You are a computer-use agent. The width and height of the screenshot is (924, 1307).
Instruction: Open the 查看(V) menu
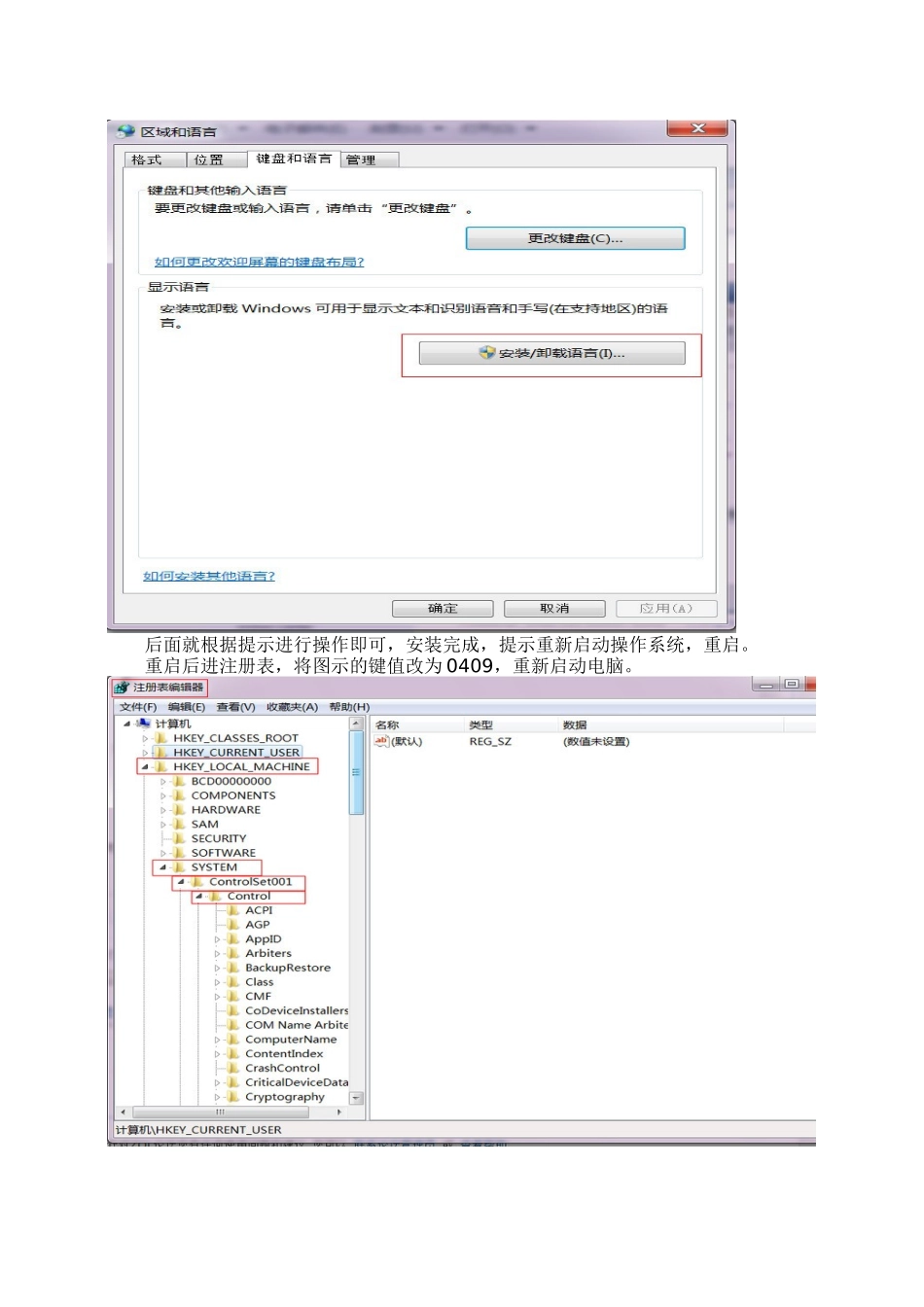[235, 707]
